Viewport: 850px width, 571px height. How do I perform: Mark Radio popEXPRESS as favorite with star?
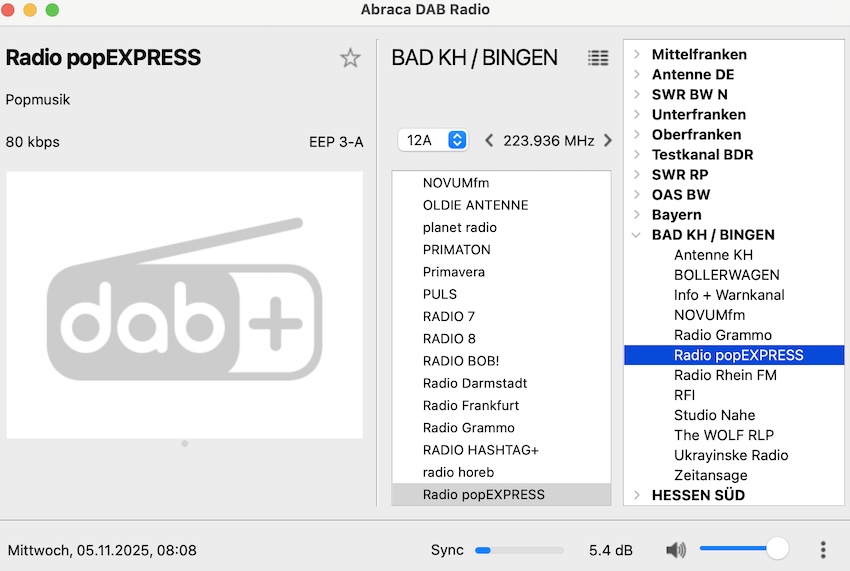pos(350,58)
